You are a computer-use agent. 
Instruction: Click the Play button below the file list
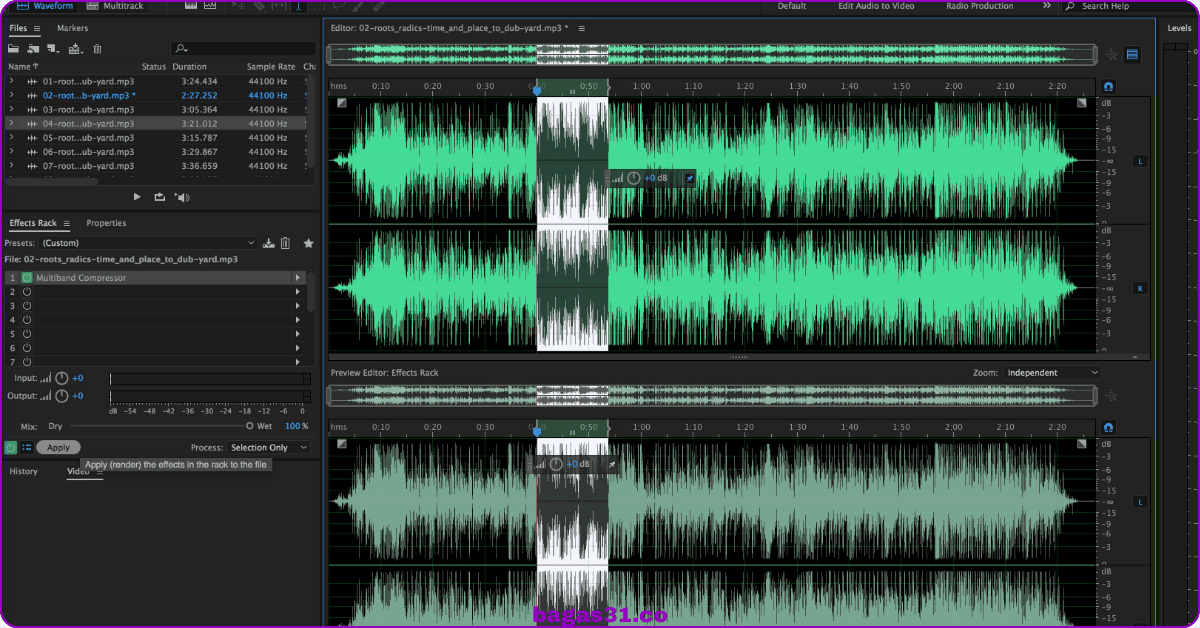(137, 197)
